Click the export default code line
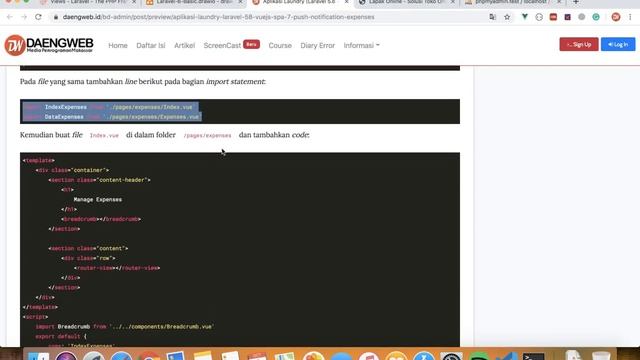640x360 pixels. coord(61,337)
